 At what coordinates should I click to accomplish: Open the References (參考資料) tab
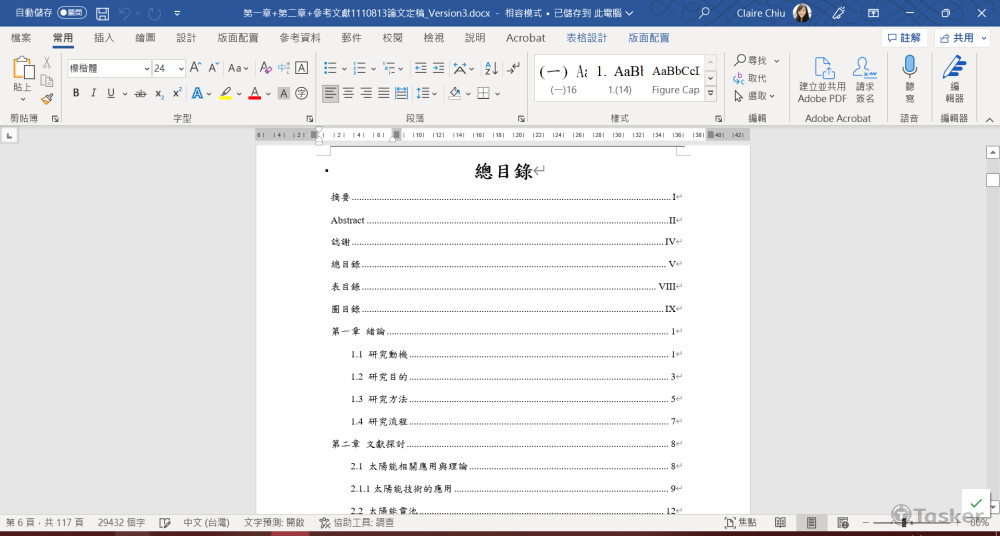300,38
